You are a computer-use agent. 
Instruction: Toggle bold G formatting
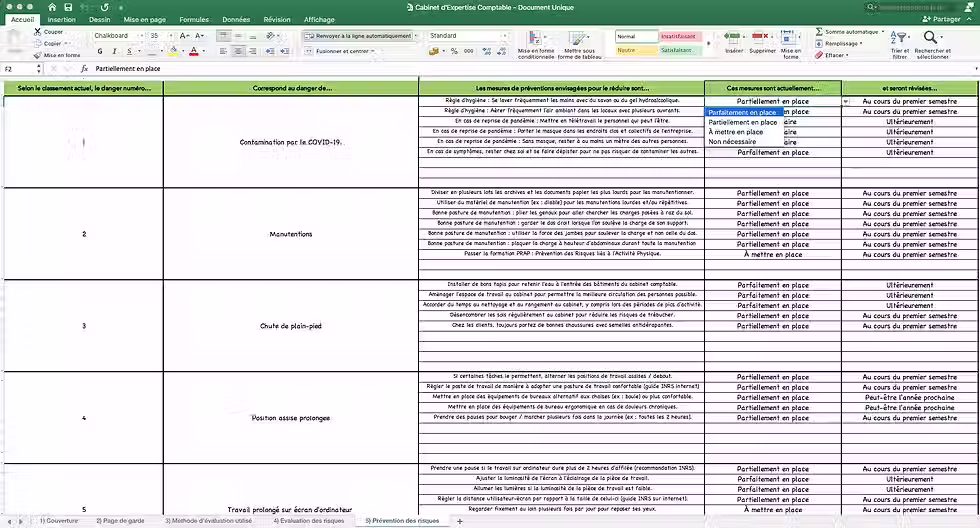(99, 51)
